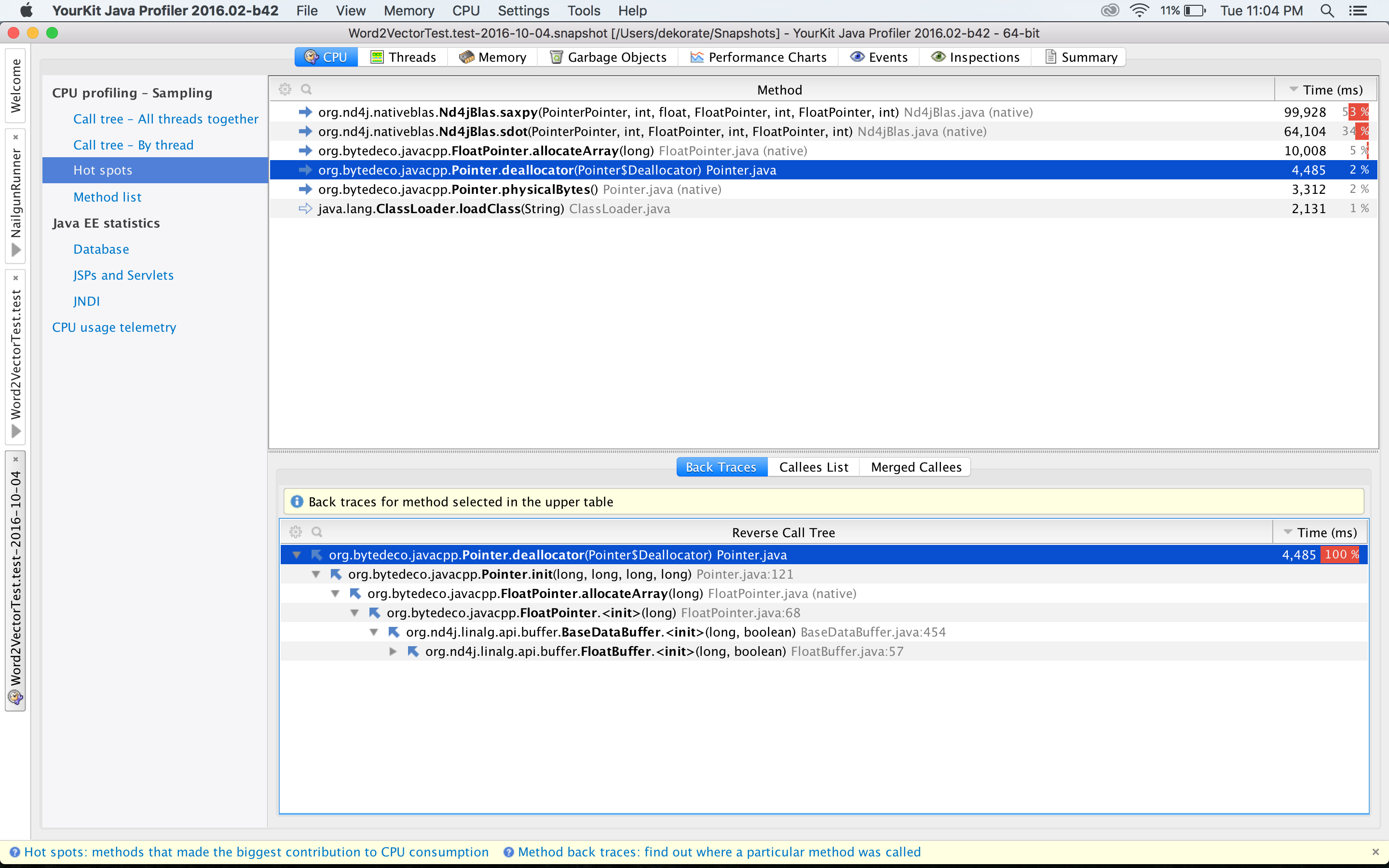Close the bottom yellow hint bar

coord(1375,852)
